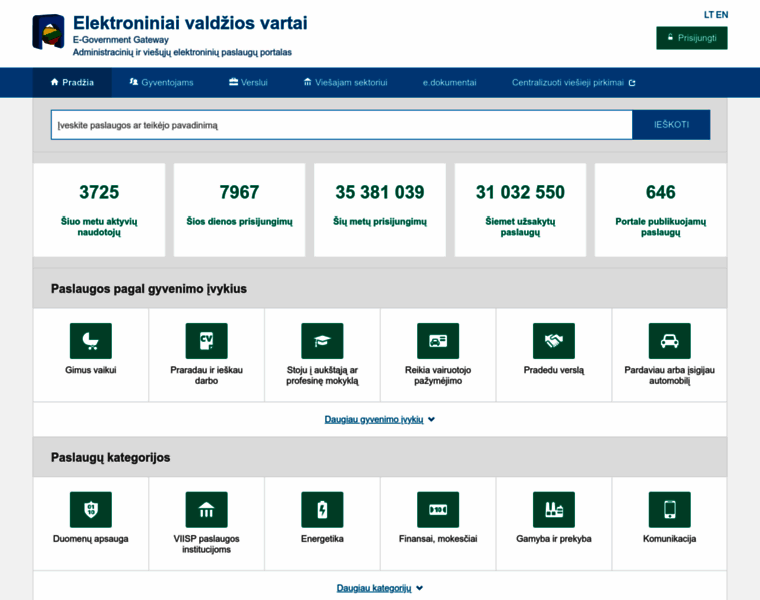Viewport: 760px width, 600px height.
Task: Open the Pradedu verslą handshake icon
Action: (x=553, y=341)
